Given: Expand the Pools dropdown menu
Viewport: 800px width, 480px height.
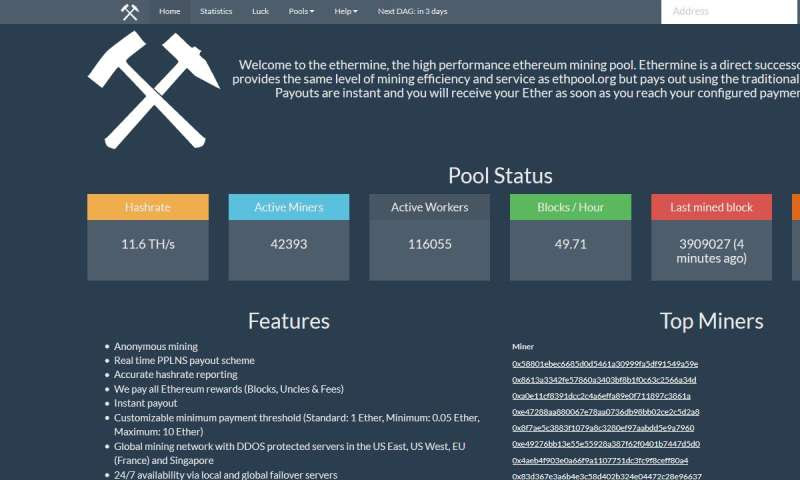Looking at the screenshot, I should point(301,11).
